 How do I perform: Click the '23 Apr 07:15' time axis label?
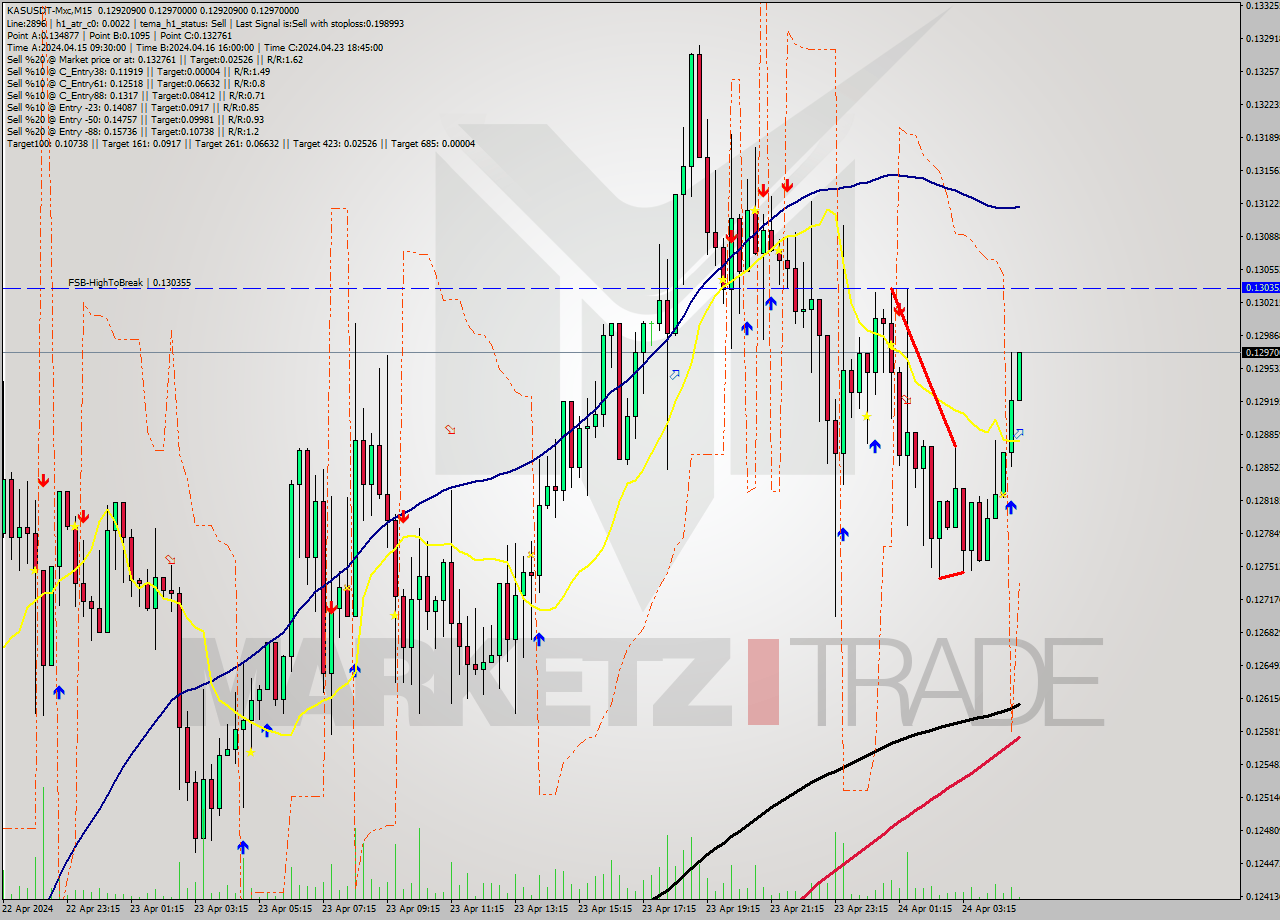pyautogui.click(x=349, y=909)
